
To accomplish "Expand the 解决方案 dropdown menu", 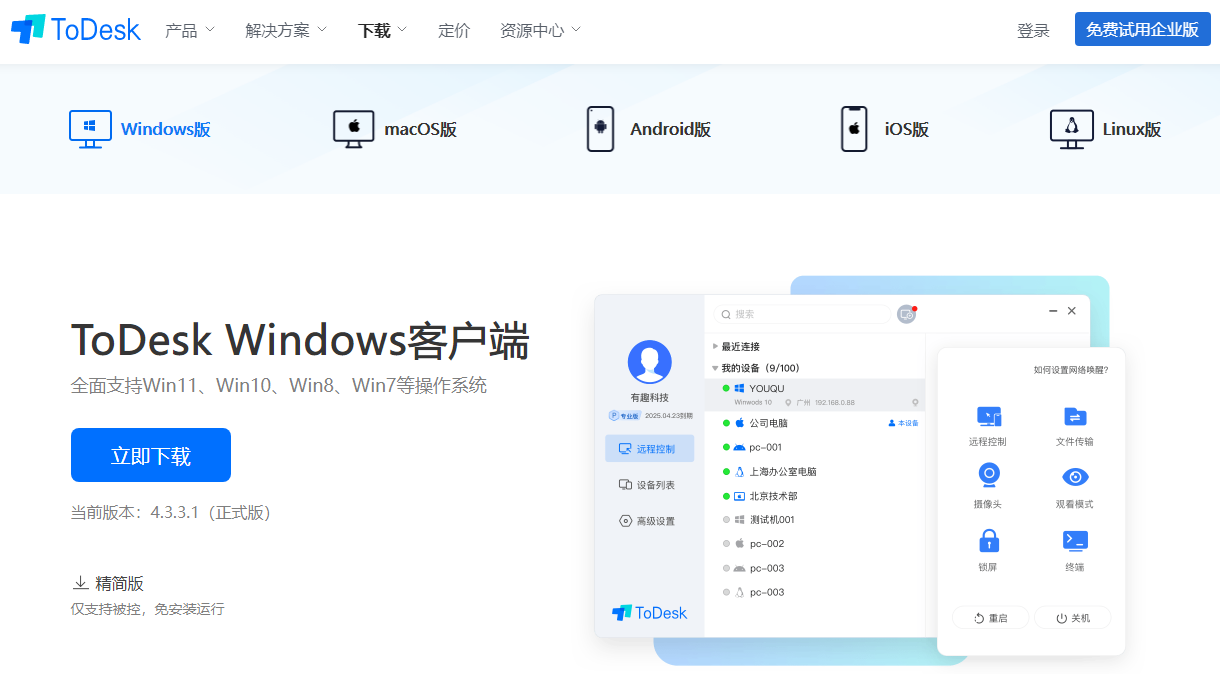I will click(x=286, y=30).
